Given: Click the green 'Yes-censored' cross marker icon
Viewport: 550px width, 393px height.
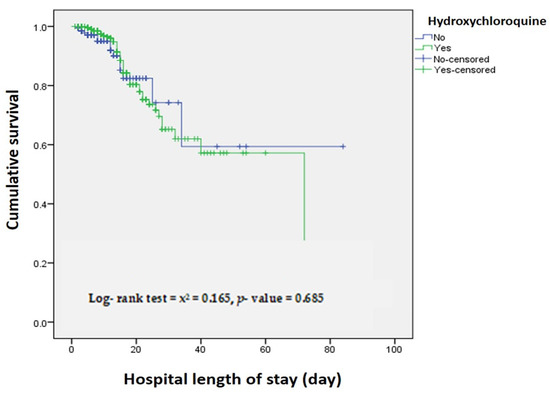Looking at the screenshot, I should coord(423,69).
